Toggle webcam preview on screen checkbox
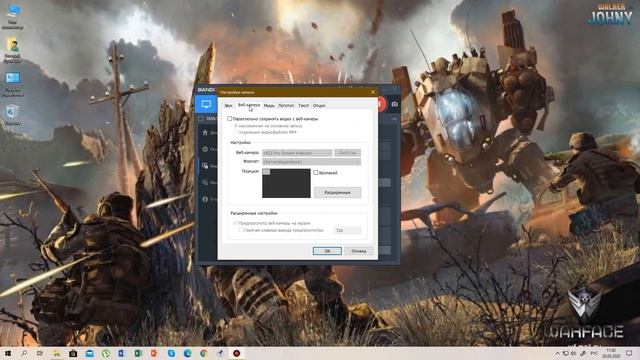This screenshot has width=640, height=360. pyautogui.click(x=236, y=223)
